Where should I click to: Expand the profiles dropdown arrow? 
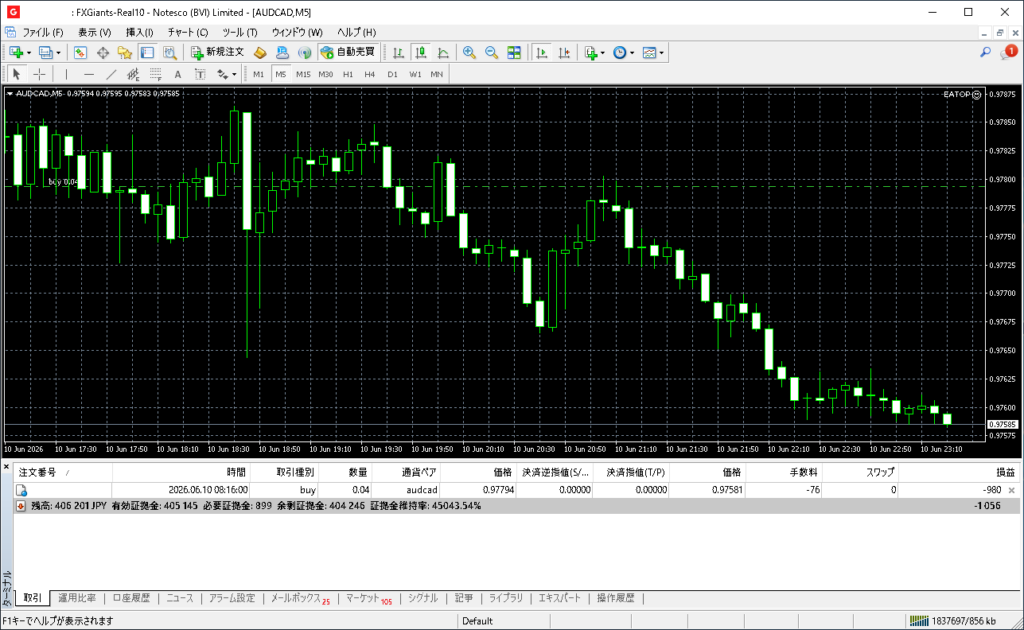pos(58,53)
